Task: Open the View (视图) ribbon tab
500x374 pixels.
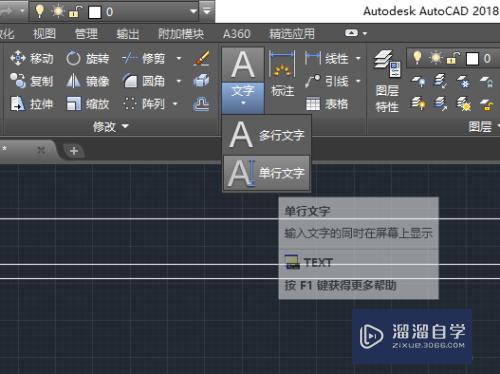Action: [x=44, y=34]
